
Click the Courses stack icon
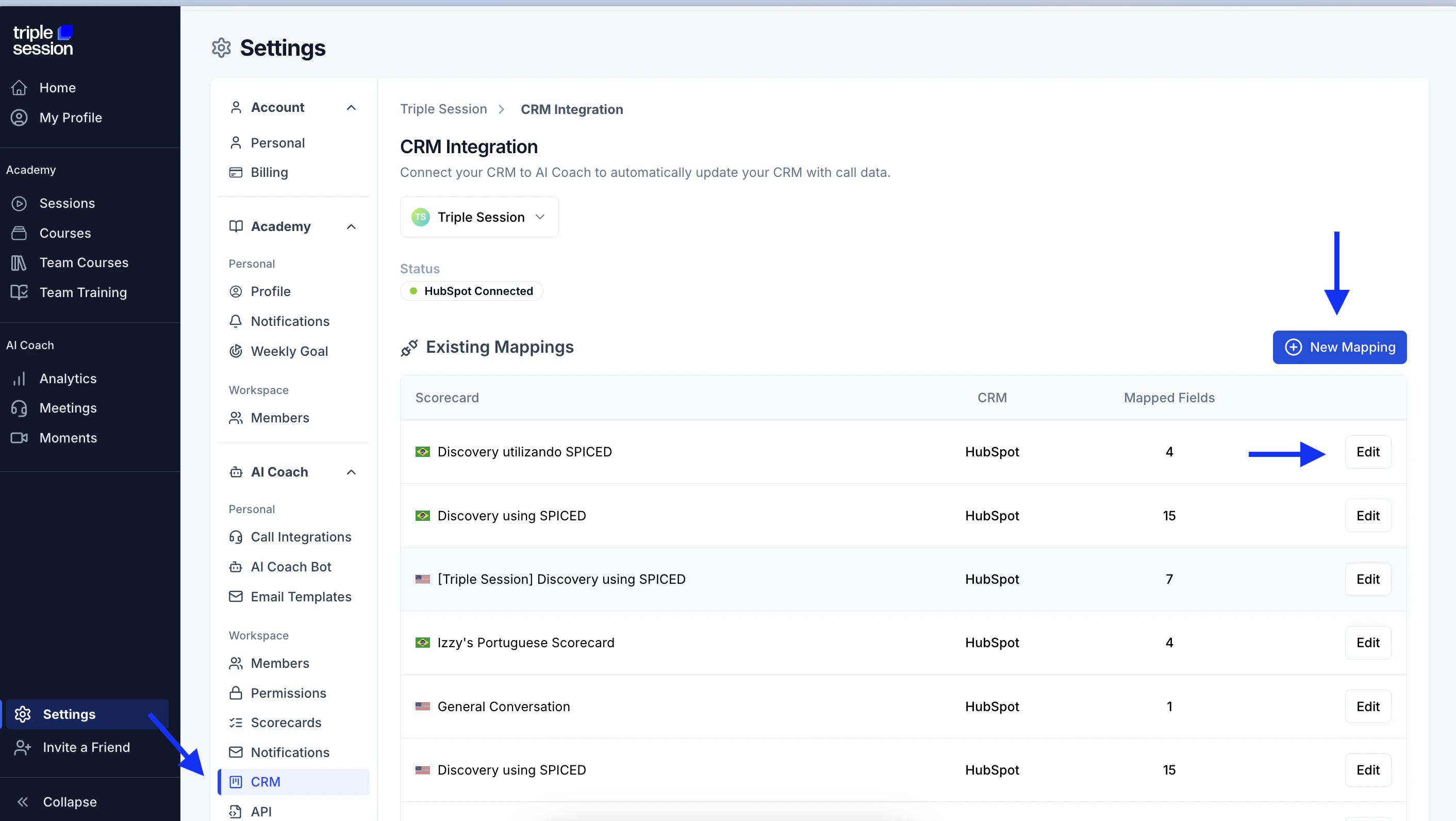click(19, 233)
